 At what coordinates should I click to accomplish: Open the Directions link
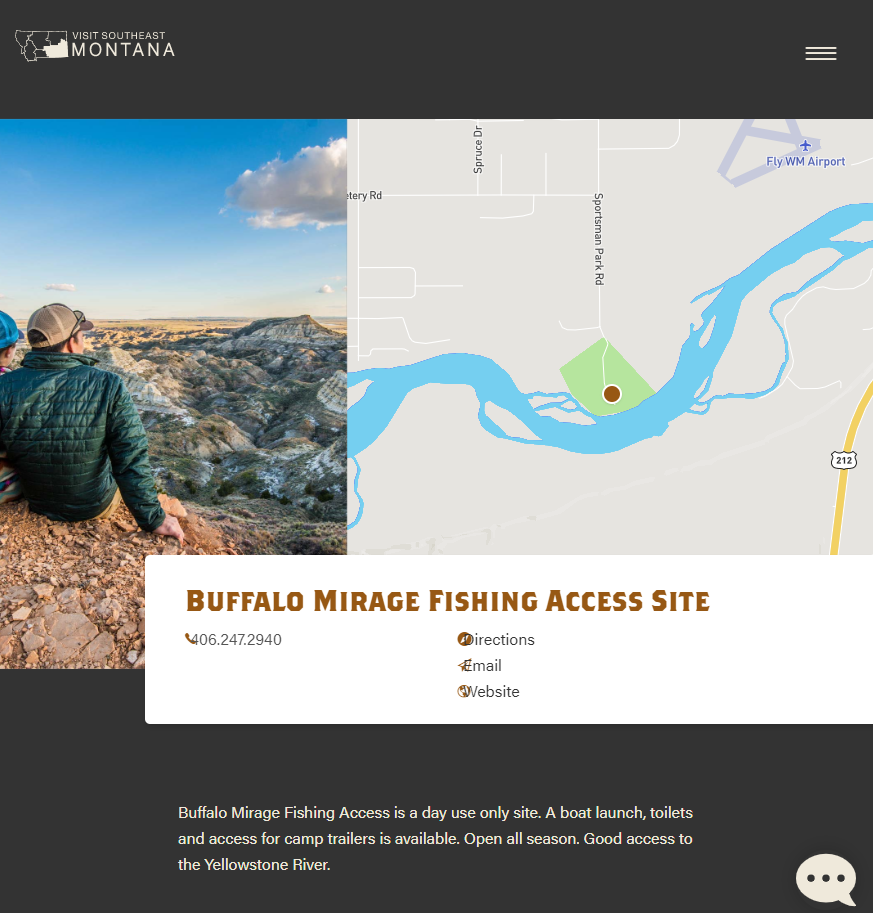tap(496, 639)
